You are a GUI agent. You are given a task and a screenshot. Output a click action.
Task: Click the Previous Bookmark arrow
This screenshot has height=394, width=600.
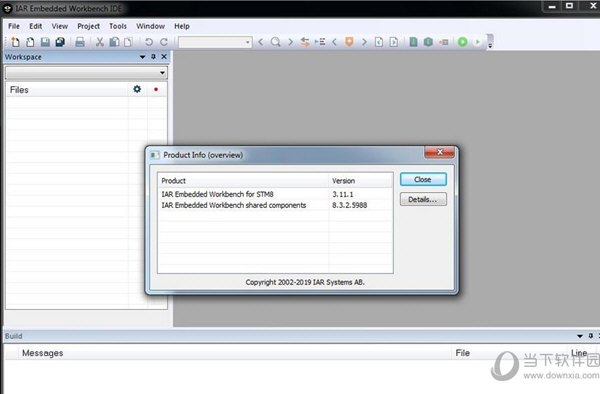coord(334,42)
